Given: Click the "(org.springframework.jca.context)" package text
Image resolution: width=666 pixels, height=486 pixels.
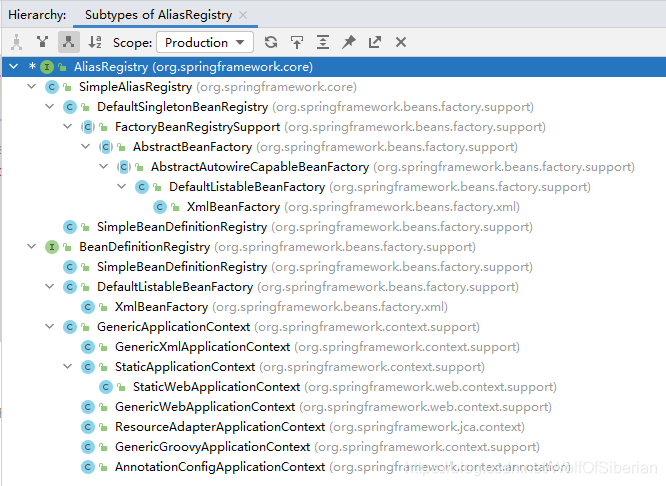Looking at the screenshot, I should (x=427, y=426).
